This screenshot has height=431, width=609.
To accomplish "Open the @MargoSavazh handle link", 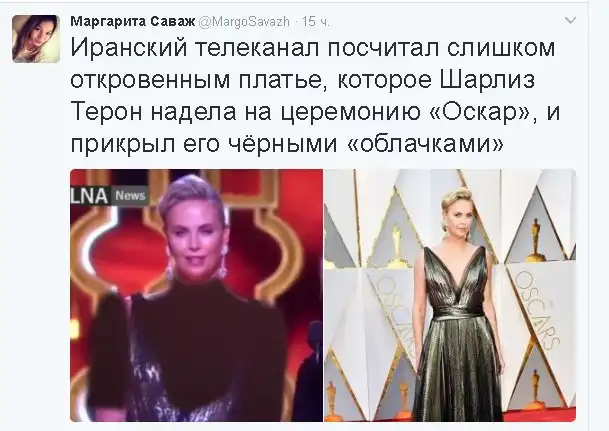I will [244, 22].
